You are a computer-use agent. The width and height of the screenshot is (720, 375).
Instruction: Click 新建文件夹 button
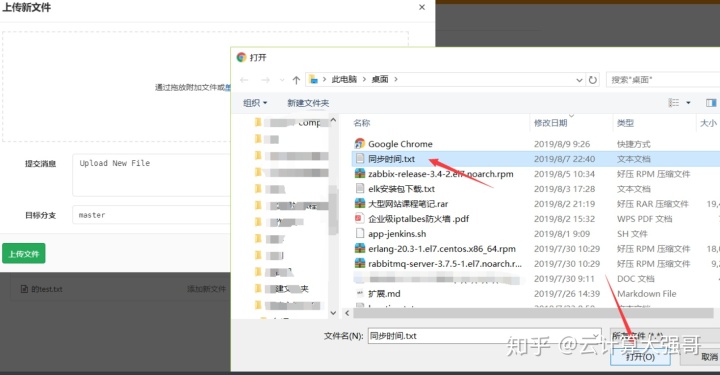pyautogui.click(x=308, y=103)
